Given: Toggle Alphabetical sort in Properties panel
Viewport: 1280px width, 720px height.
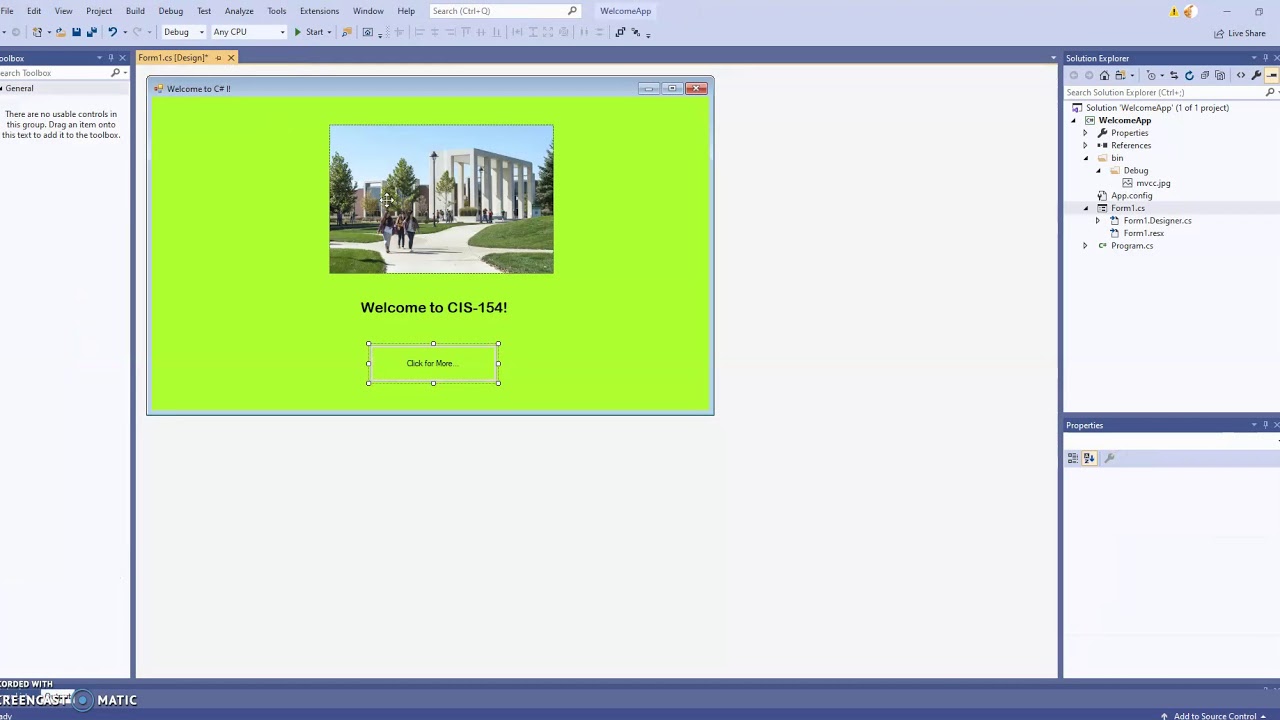Looking at the screenshot, I should point(1089,458).
